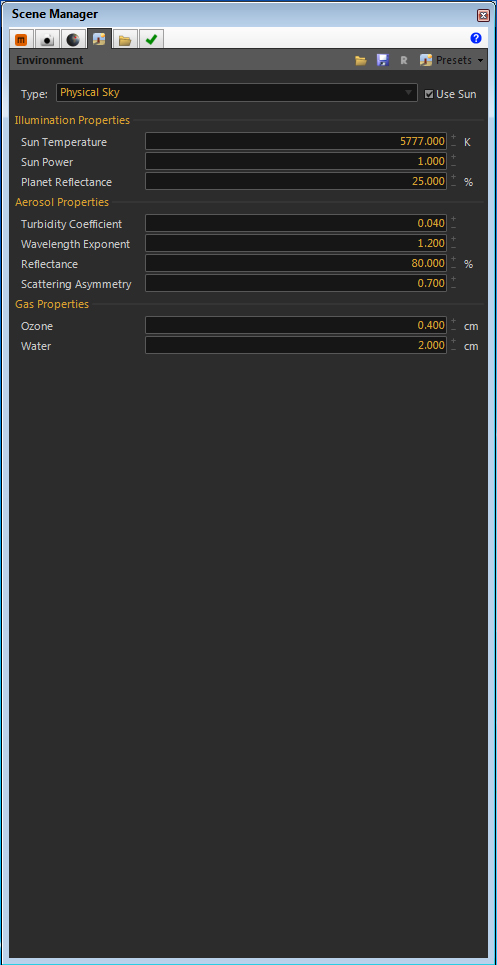Image resolution: width=497 pixels, height=965 pixels.
Task: Close the Scene Manager window
Action: click(x=483, y=15)
